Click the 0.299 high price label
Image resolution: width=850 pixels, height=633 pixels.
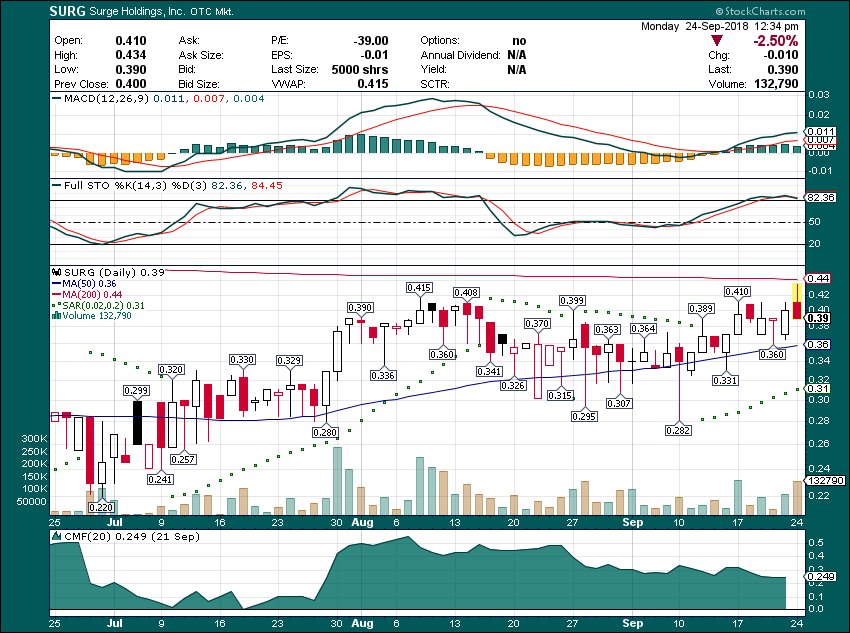[x=136, y=391]
